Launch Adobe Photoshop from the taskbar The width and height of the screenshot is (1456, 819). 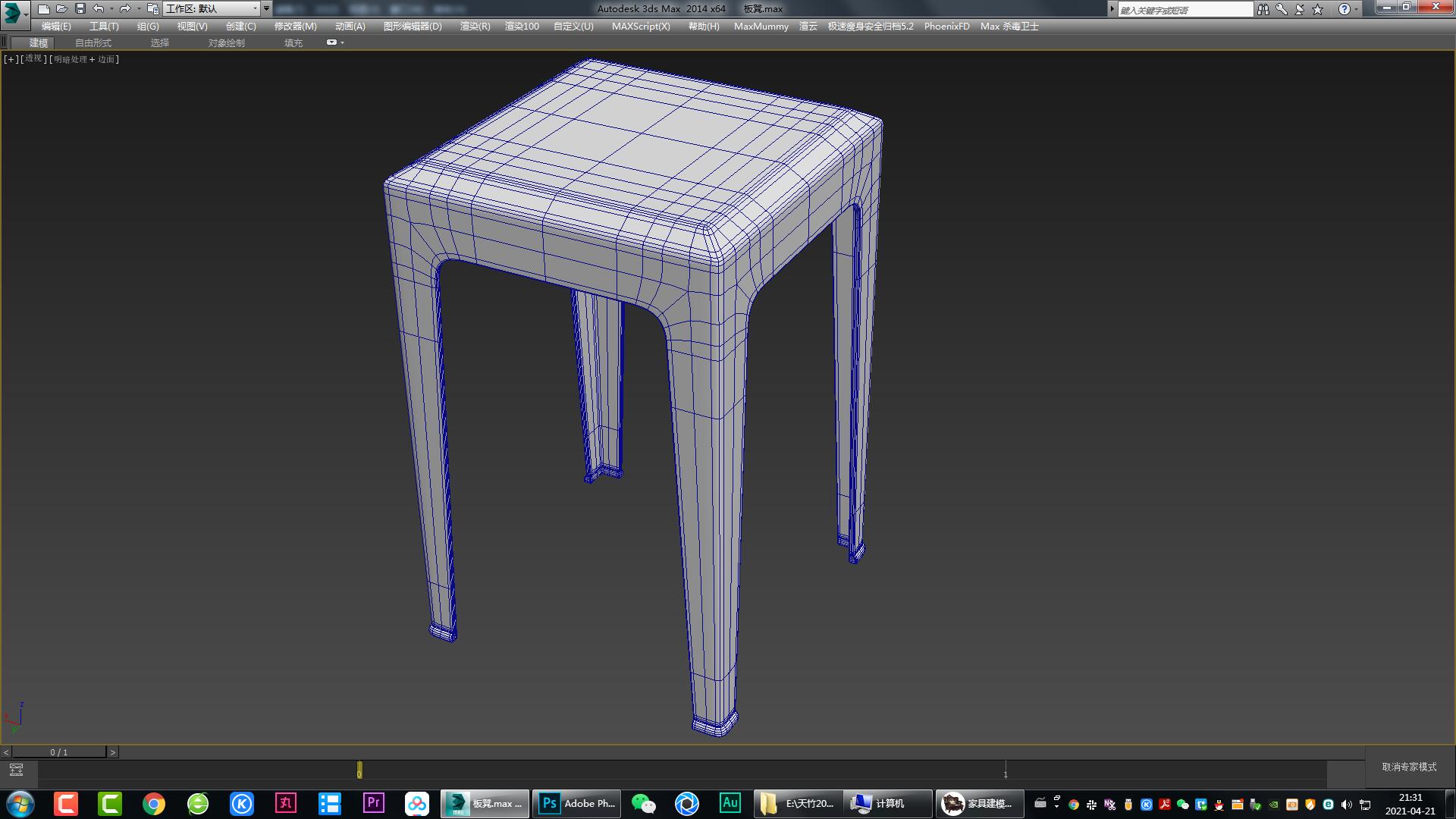click(576, 803)
